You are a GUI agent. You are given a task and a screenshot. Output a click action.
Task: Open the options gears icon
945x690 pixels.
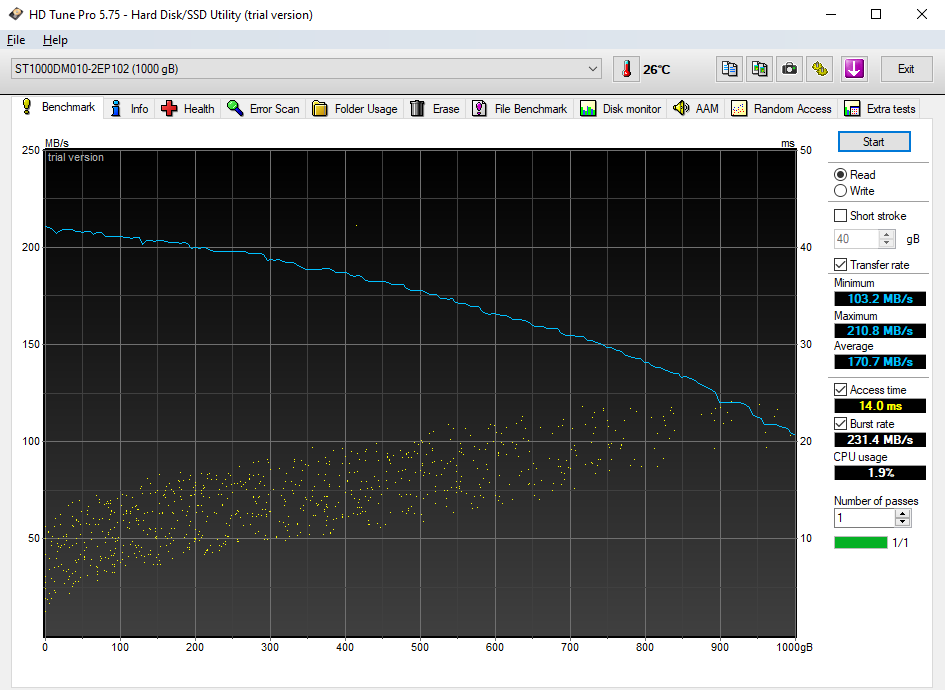pyautogui.click(x=820, y=69)
